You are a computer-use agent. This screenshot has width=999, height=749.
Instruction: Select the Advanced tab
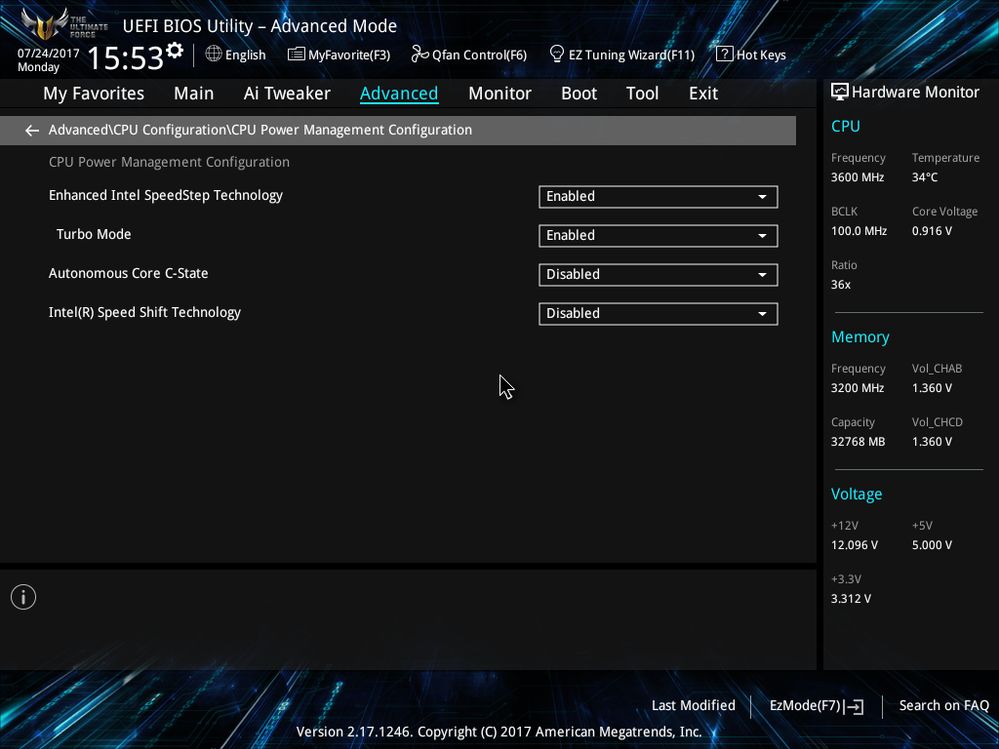(399, 94)
